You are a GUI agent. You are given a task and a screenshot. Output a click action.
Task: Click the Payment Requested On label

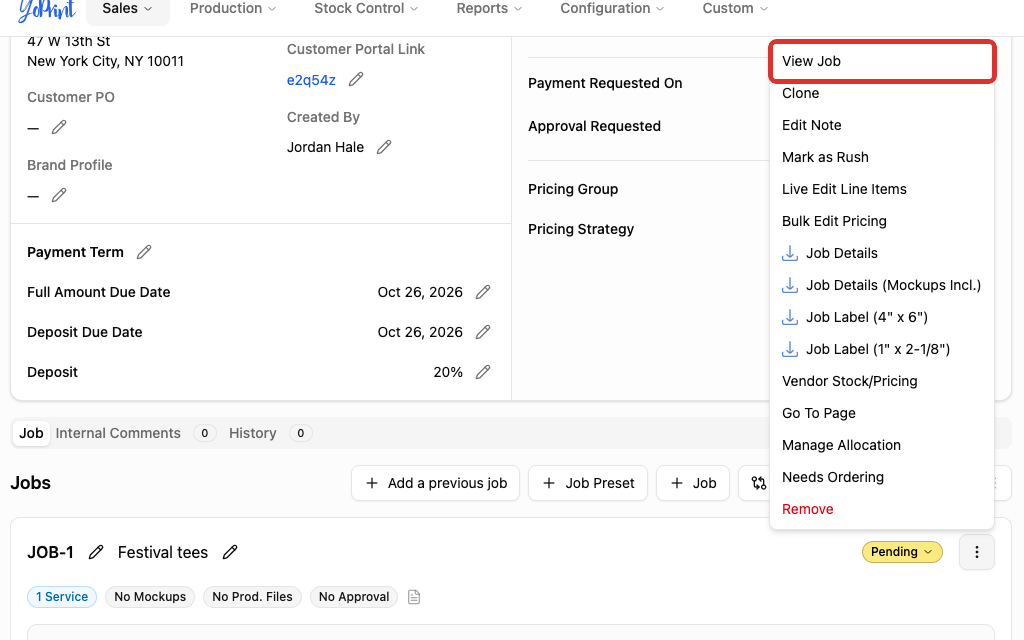tap(605, 84)
